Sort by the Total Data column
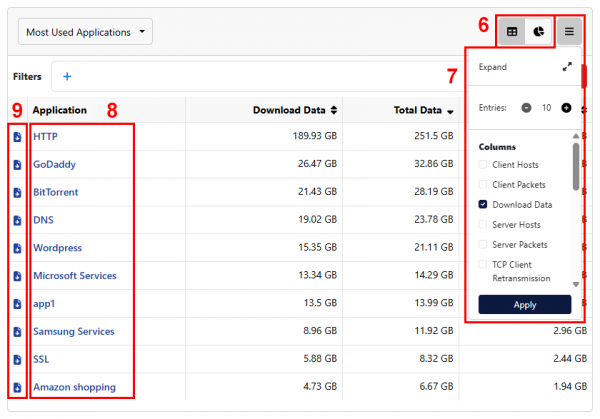Viewport: 600px width, 419px height. 424,110
